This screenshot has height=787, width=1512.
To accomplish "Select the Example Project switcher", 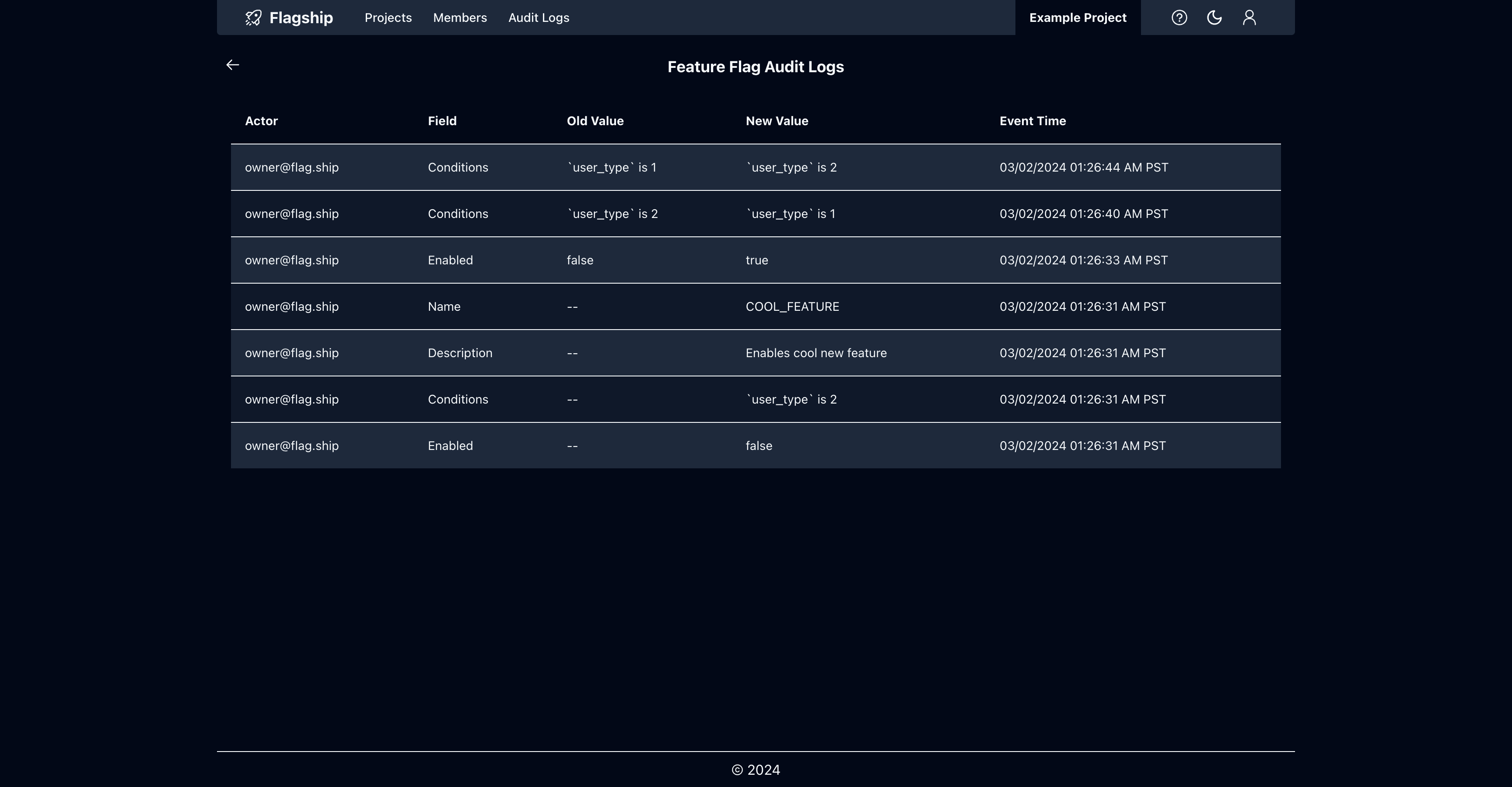I will click(1078, 18).
